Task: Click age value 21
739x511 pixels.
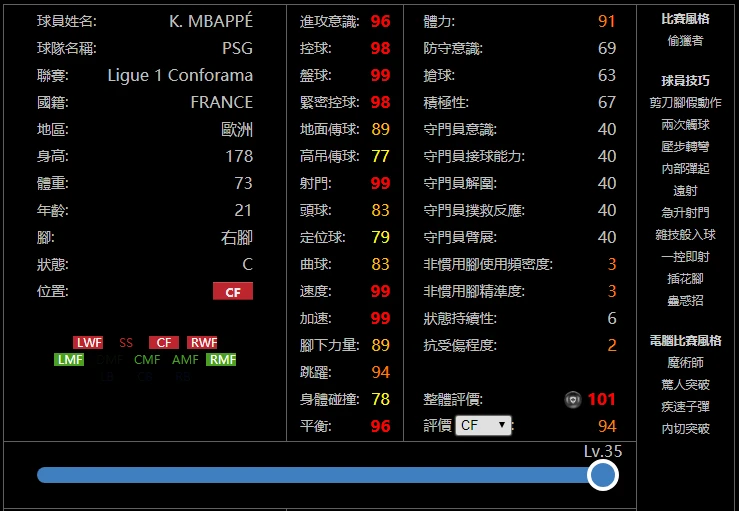Action: [x=243, y=210]
